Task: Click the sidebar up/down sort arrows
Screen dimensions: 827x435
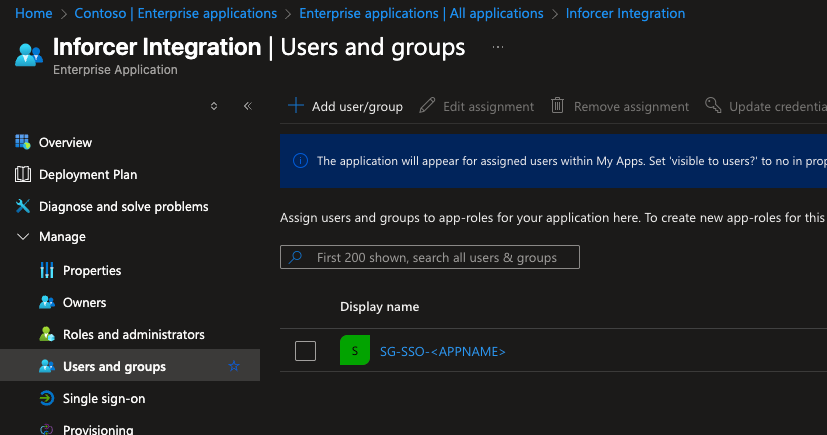Action: point(214,106)
